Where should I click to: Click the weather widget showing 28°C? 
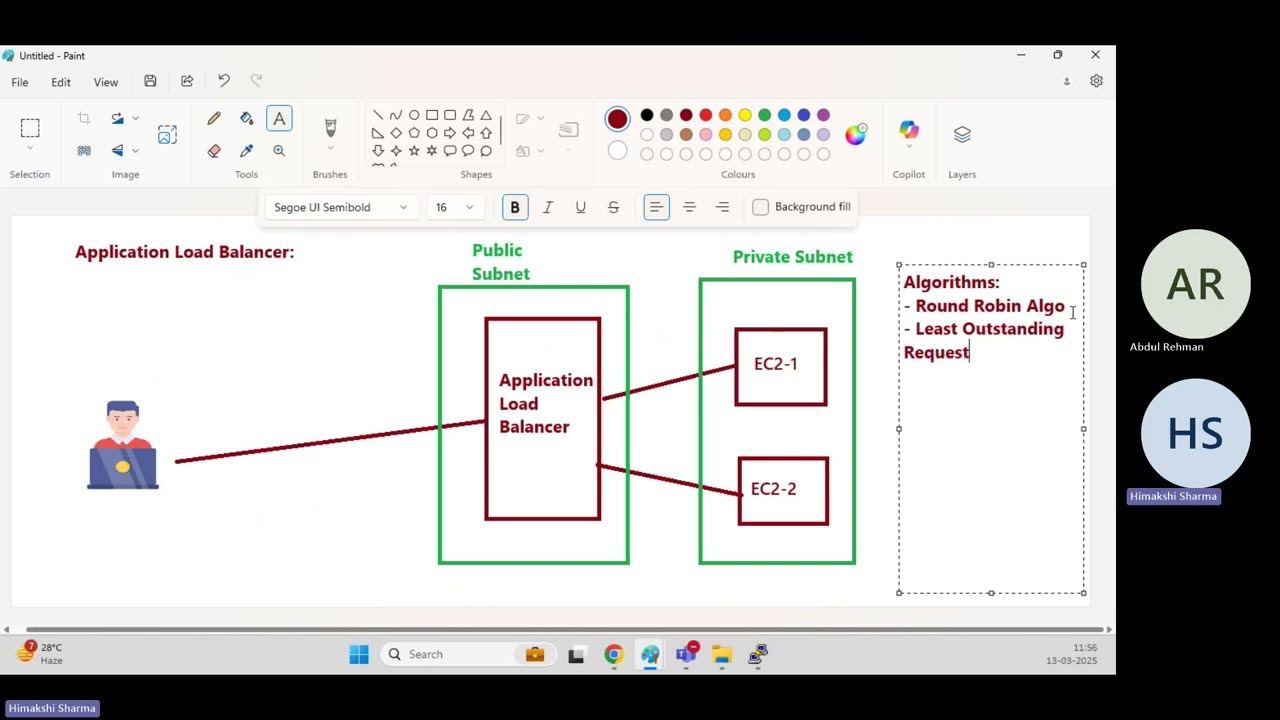pyautogui.click(x=41, y=654)
